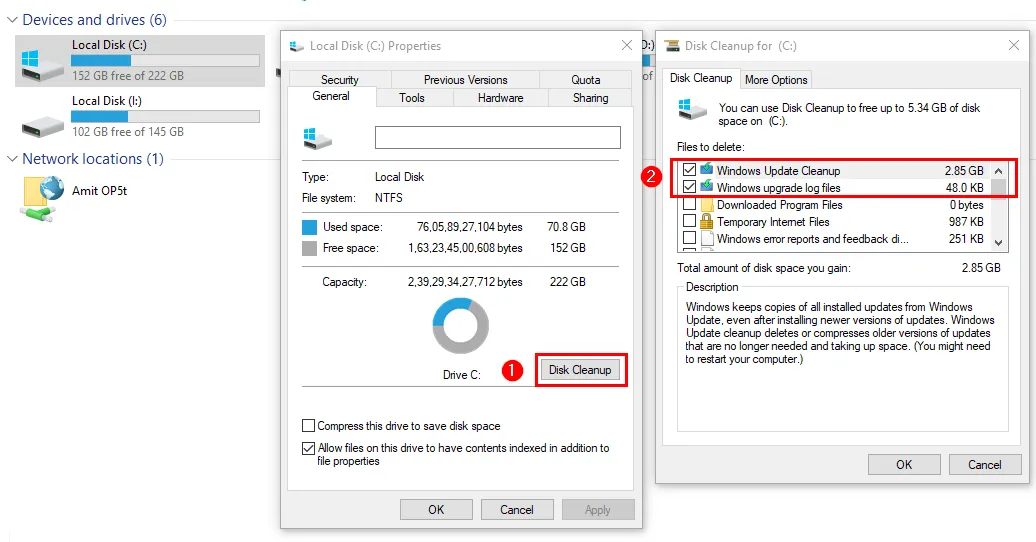Click the drive label text field
This screenshot has height=542, width=1036.
498,137
